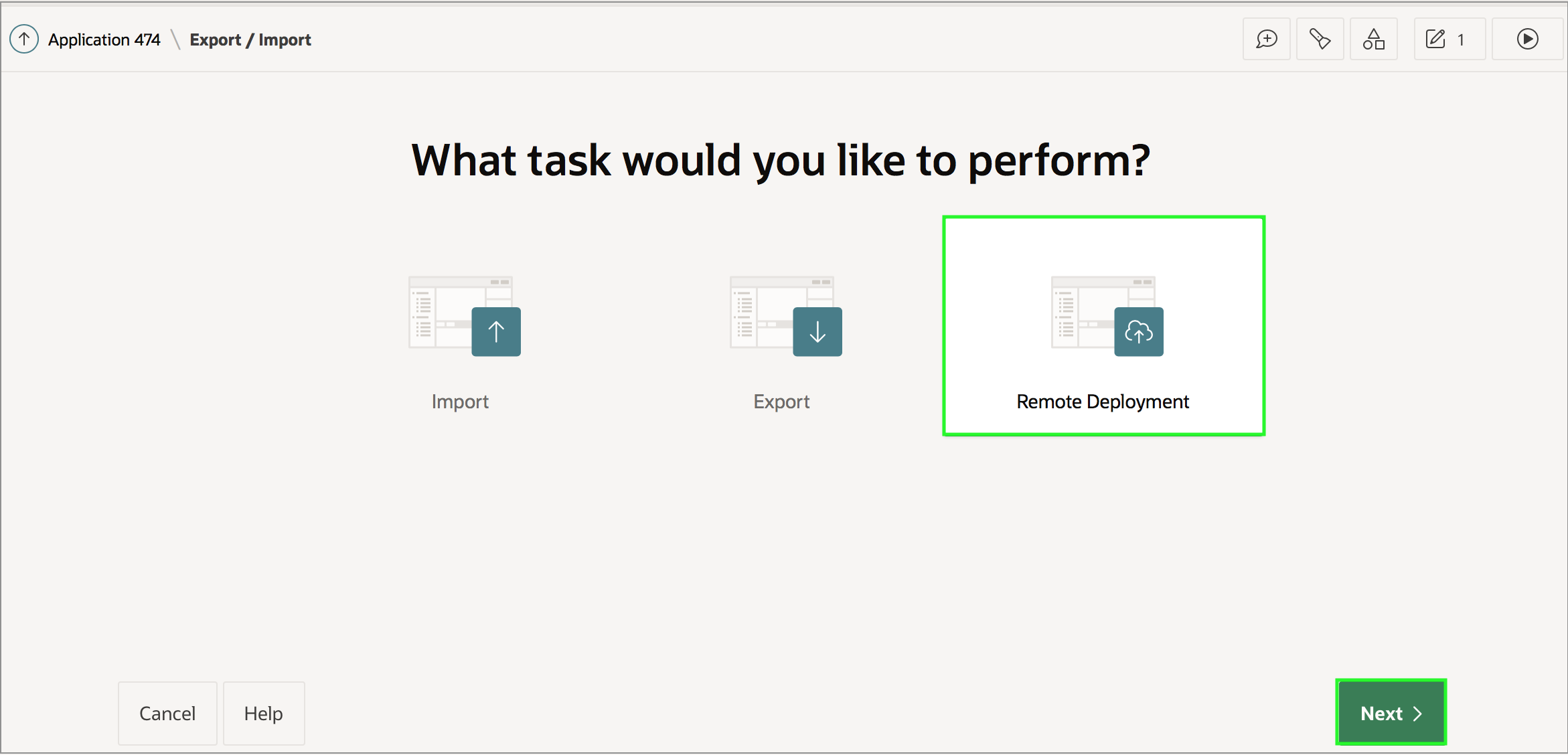Select the Remote Deployment cloud upload icon
The image size is (1568, 755).
(1138, 331)
